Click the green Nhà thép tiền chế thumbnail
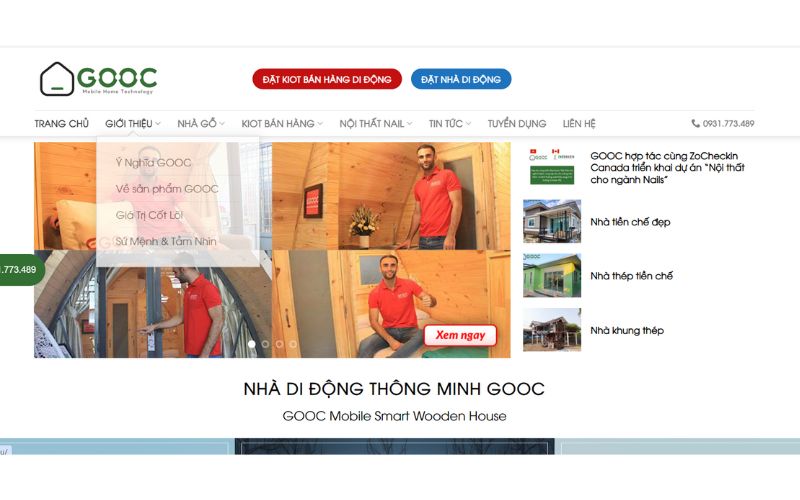 coord(552,276)
